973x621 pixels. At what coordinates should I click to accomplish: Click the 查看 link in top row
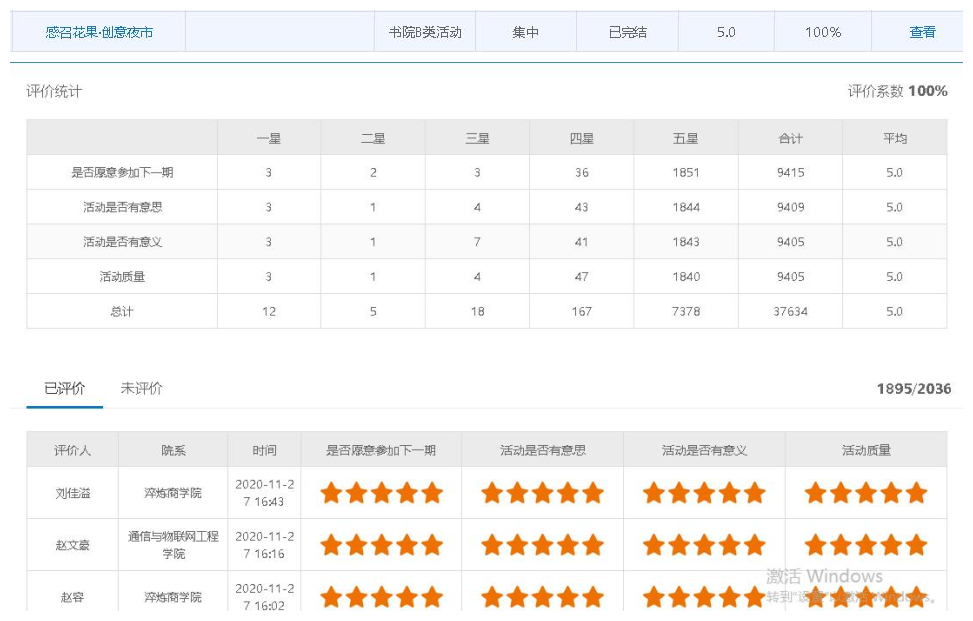click(x=921, y=32)
